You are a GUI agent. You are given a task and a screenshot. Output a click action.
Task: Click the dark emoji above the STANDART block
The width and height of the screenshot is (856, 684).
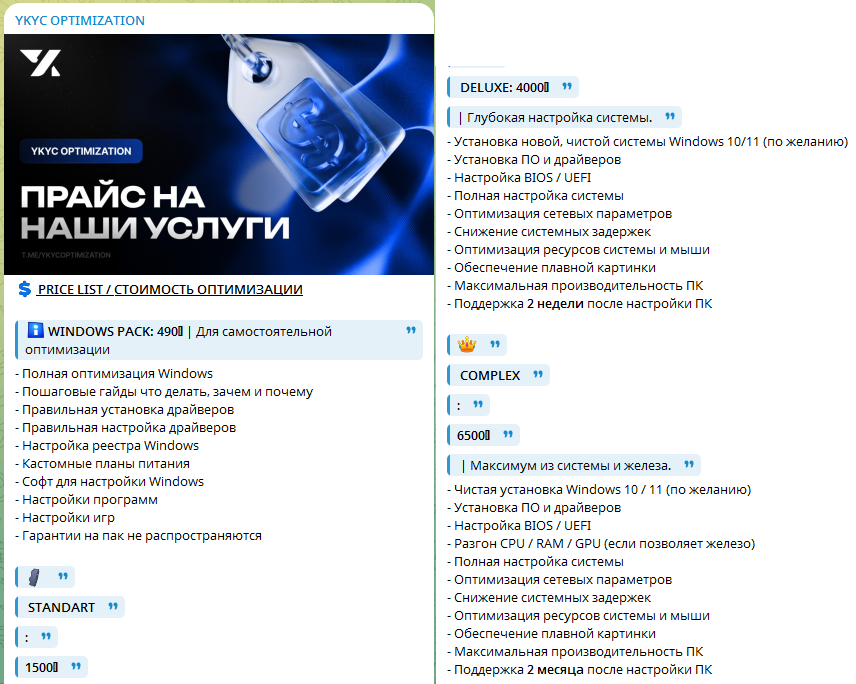point(34,577)
